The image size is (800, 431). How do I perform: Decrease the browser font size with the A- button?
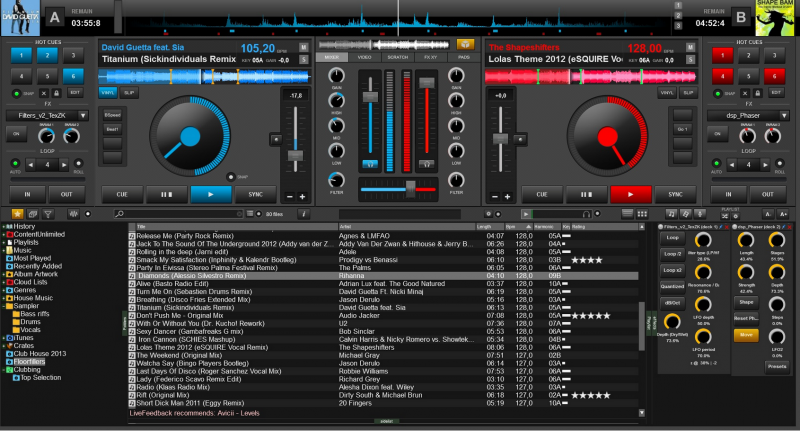click(x=768, y=214)
